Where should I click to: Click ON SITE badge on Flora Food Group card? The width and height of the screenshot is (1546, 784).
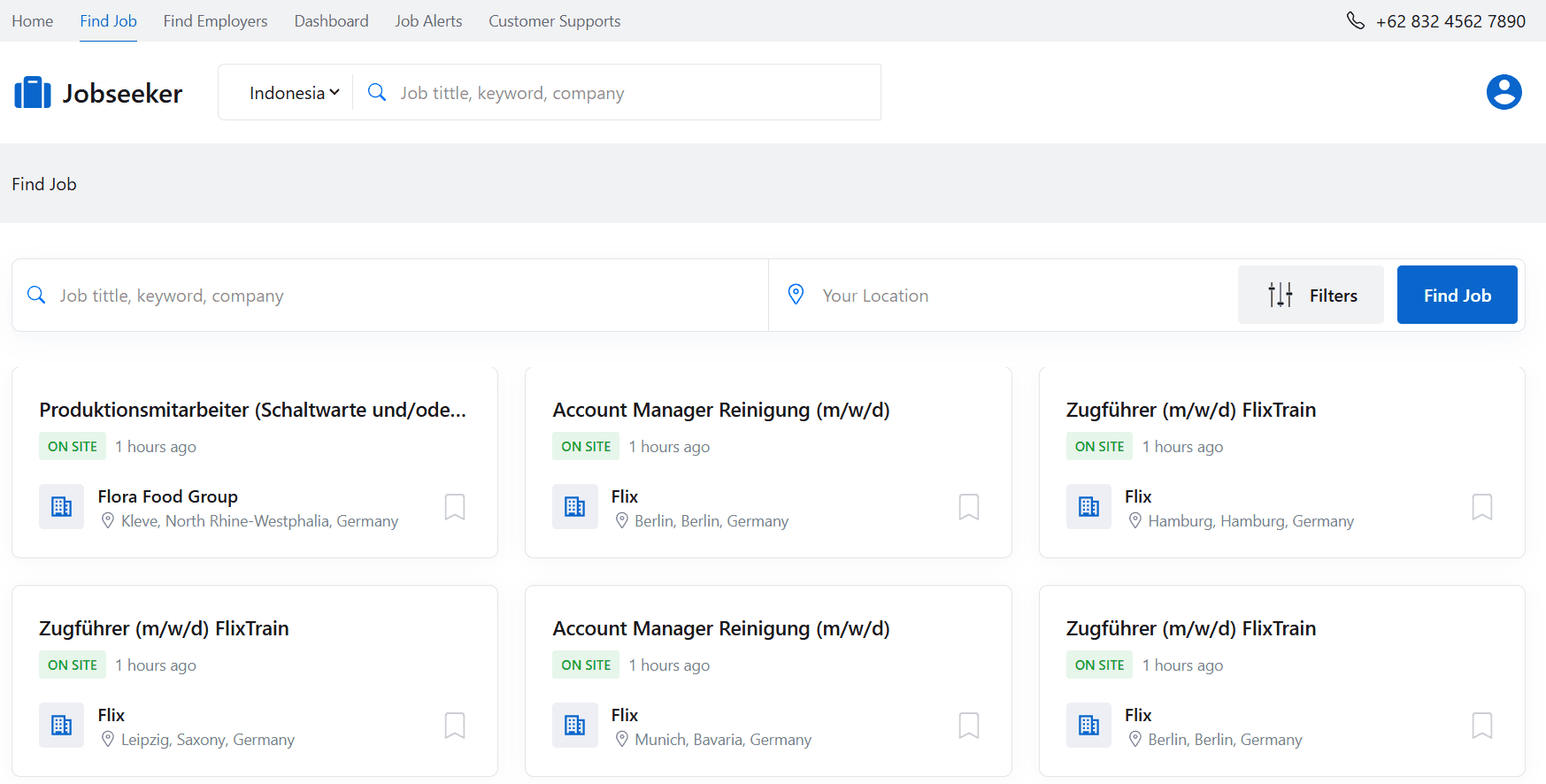pyautogui.click(x=73, y=446)
